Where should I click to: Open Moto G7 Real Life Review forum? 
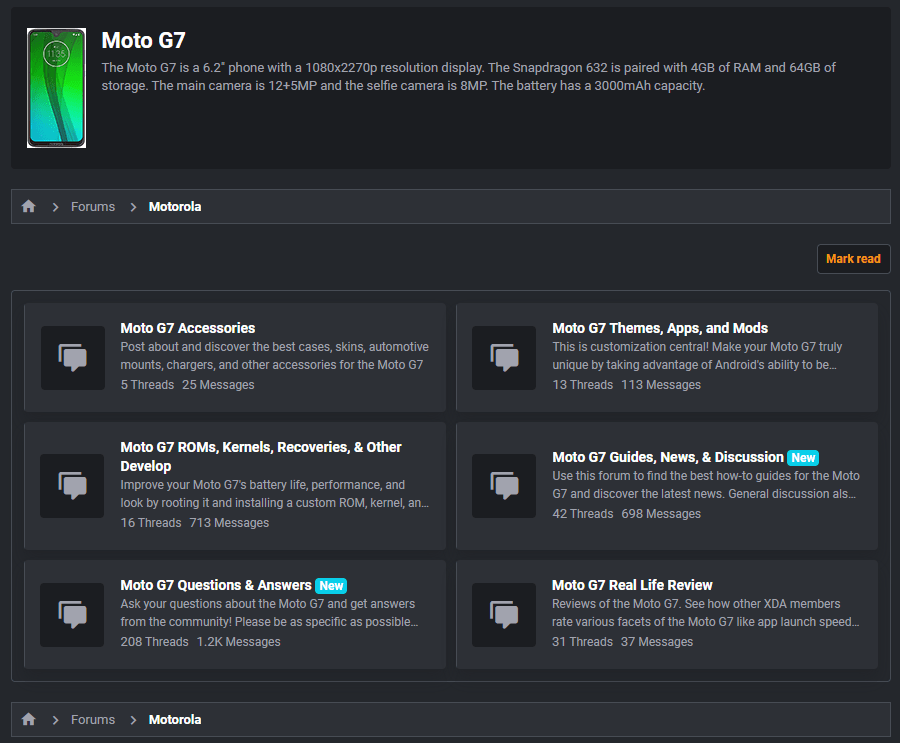632,585
